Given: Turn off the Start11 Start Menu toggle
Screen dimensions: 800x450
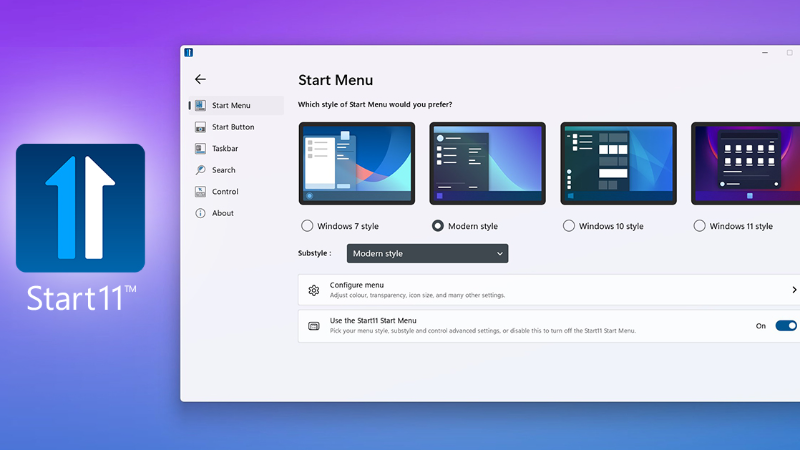Looking at the screenshot, I should click(785, 326).
